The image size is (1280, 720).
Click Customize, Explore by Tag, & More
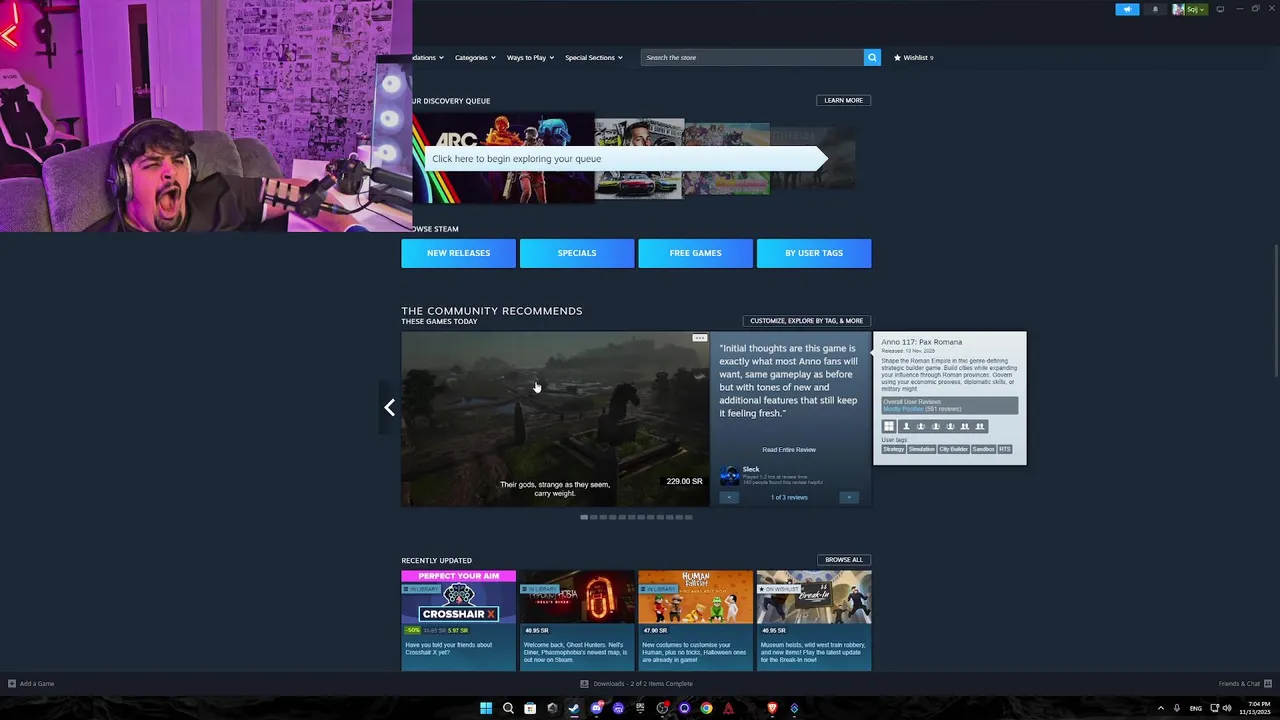pyautogui.click(x=806, y=321)
